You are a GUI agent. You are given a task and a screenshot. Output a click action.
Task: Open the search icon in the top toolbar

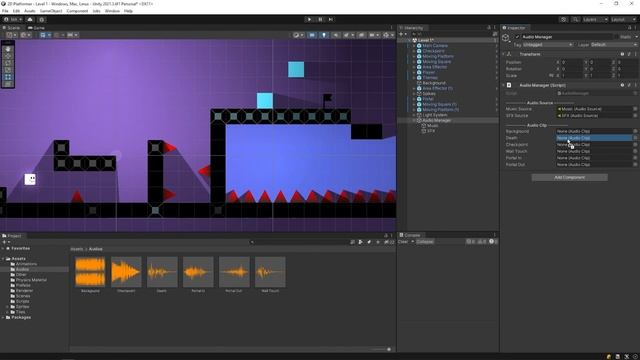[575, 19]
